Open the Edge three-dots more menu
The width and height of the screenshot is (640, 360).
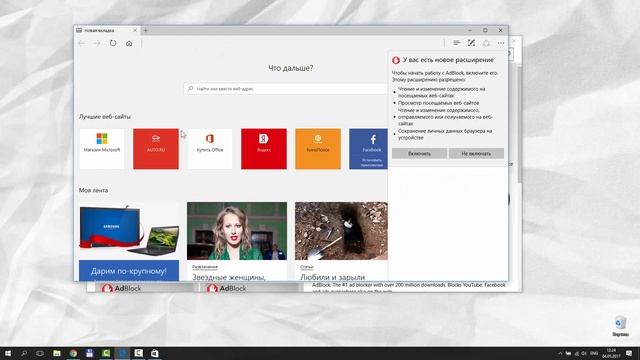[x=501, y=43]
